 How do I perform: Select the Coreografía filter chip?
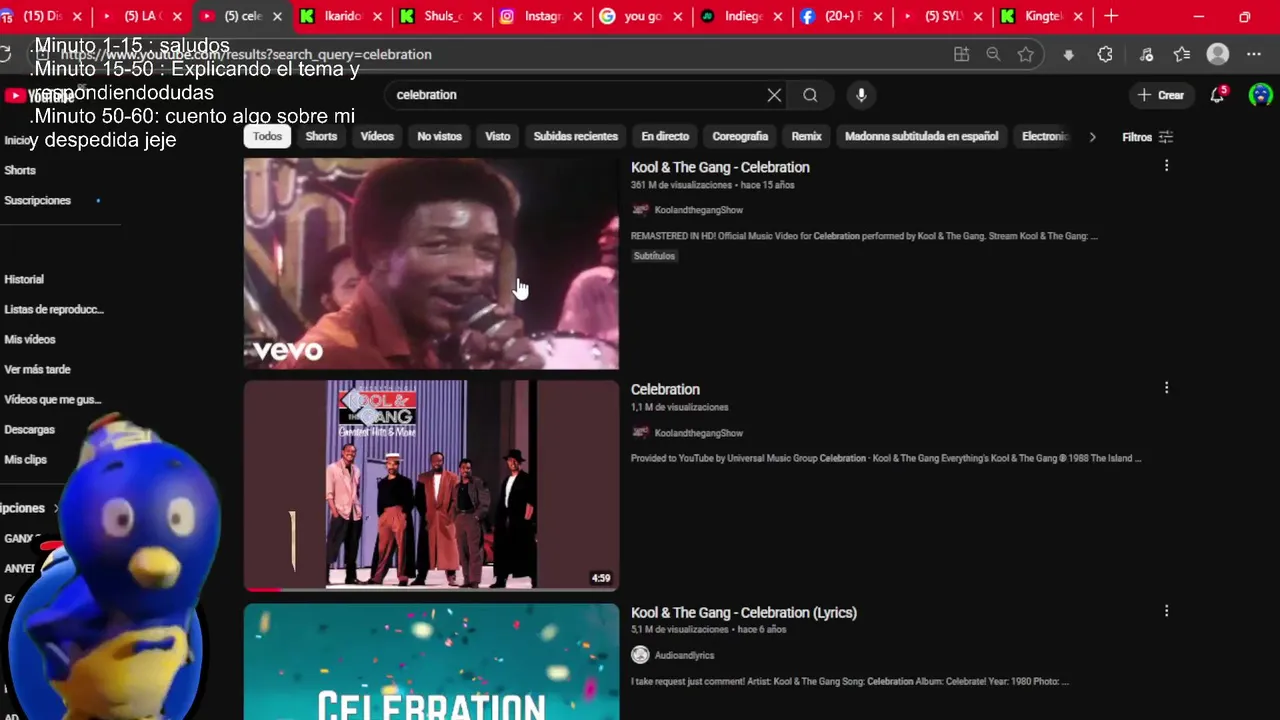click(740, 136)
